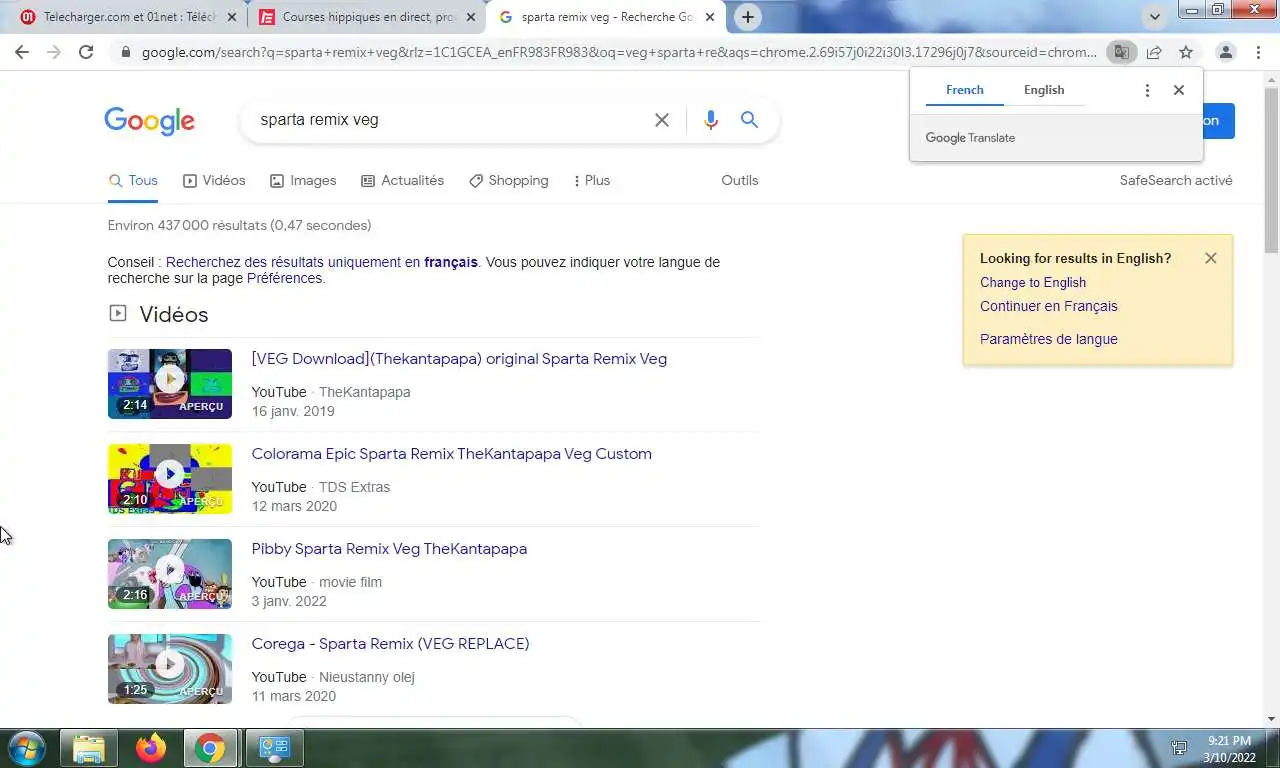Open the Windows Start button
Screen dimensions: 1280x768
[x=27, y=748]
